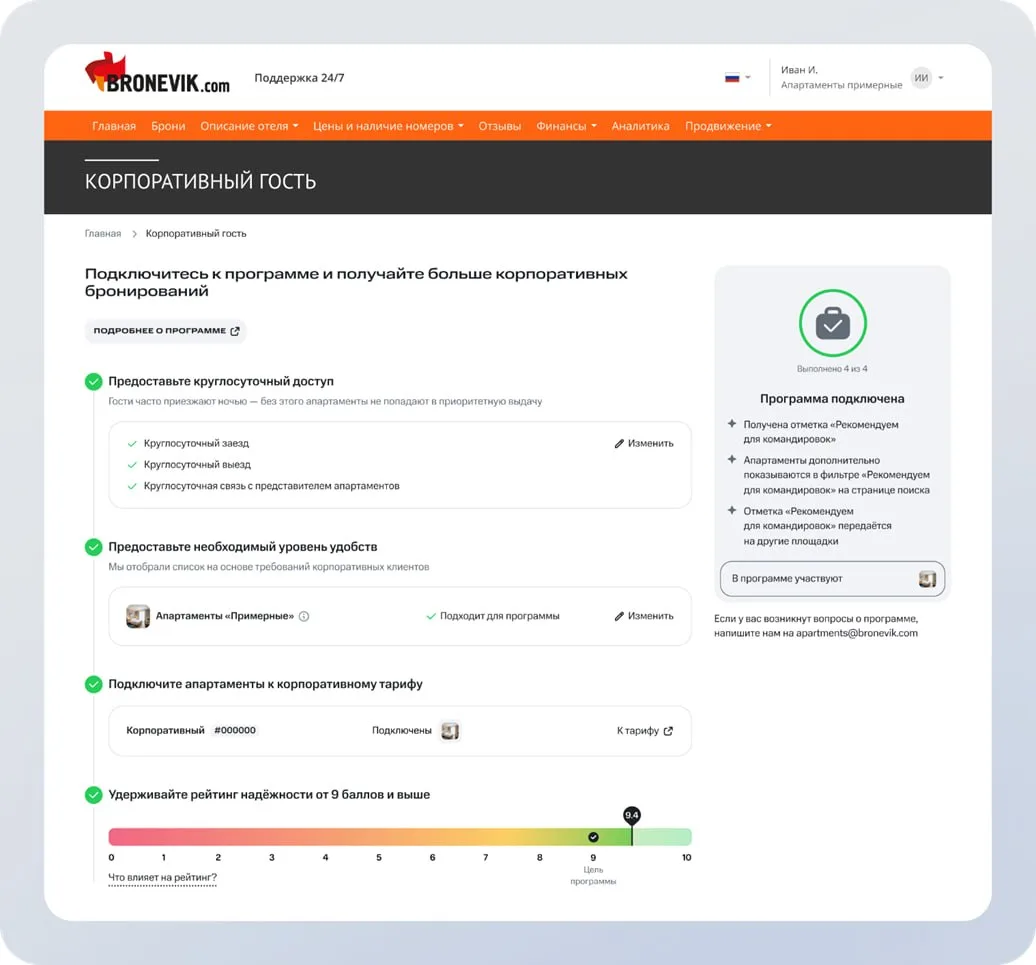Open the Аналитика menu item
The height and width of the screenshot is (965, 1036).
tap(640, 126)
